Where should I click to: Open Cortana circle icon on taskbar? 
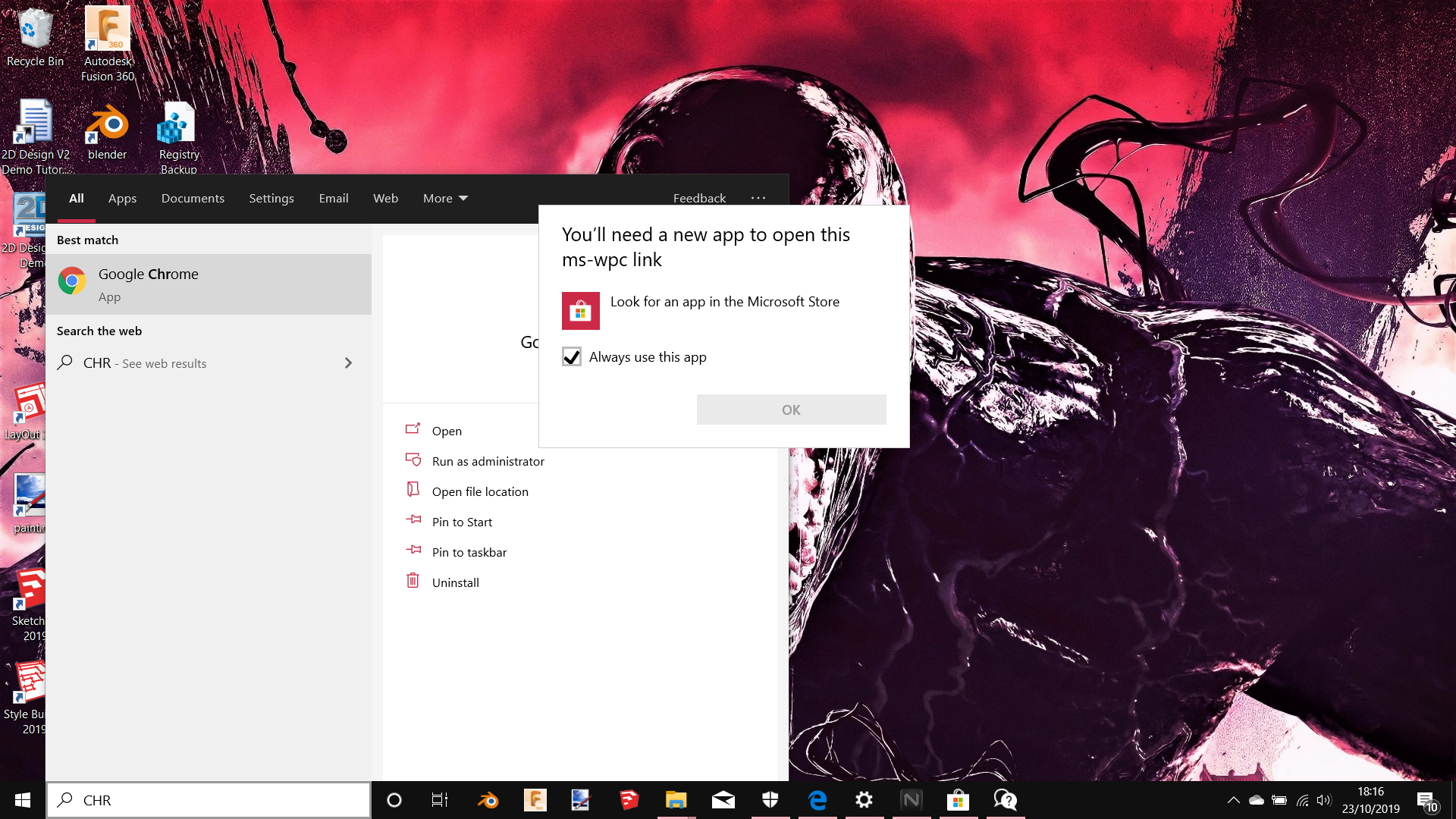pos(394,800)
